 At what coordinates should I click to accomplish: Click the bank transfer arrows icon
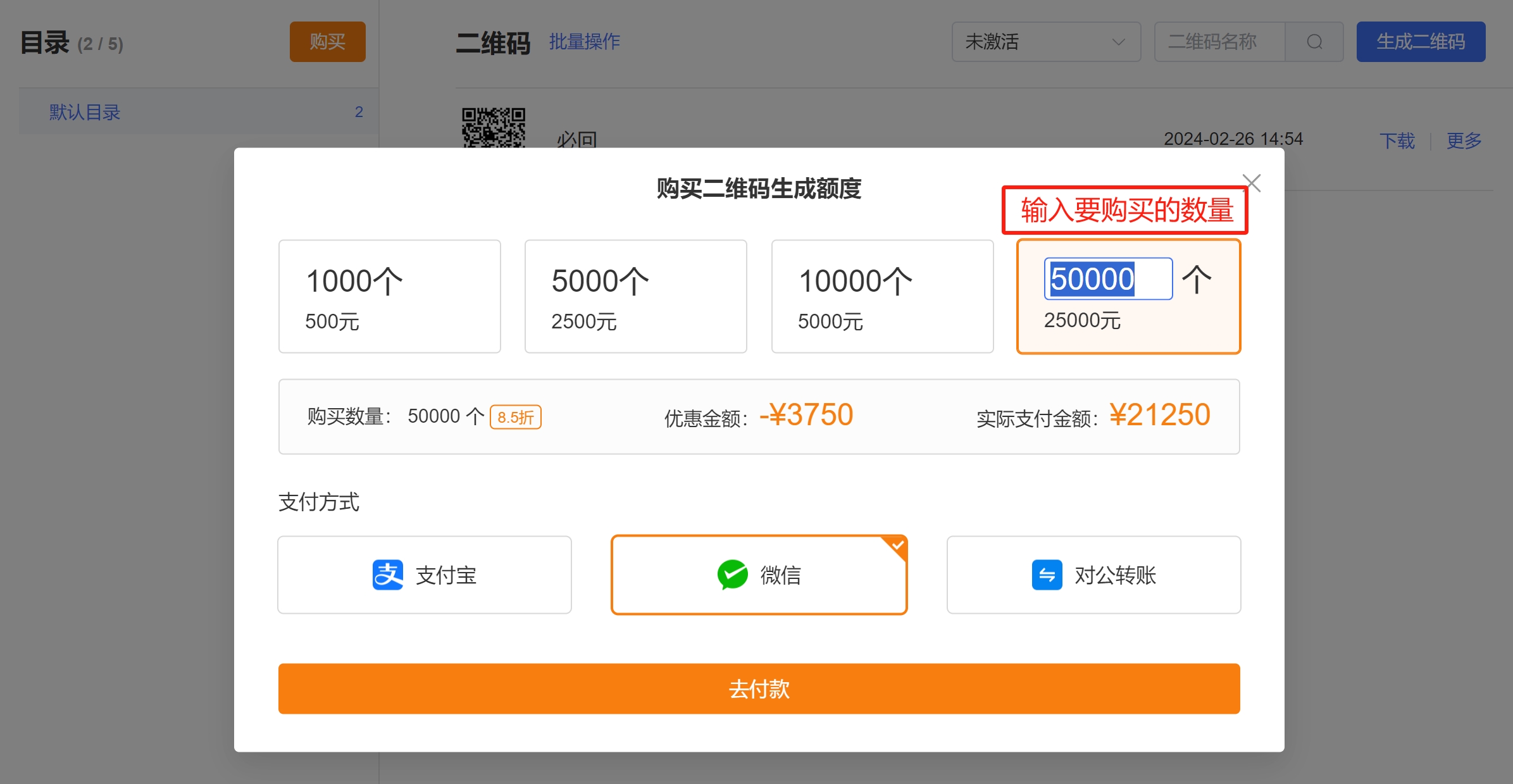(x=1047, y=575)
